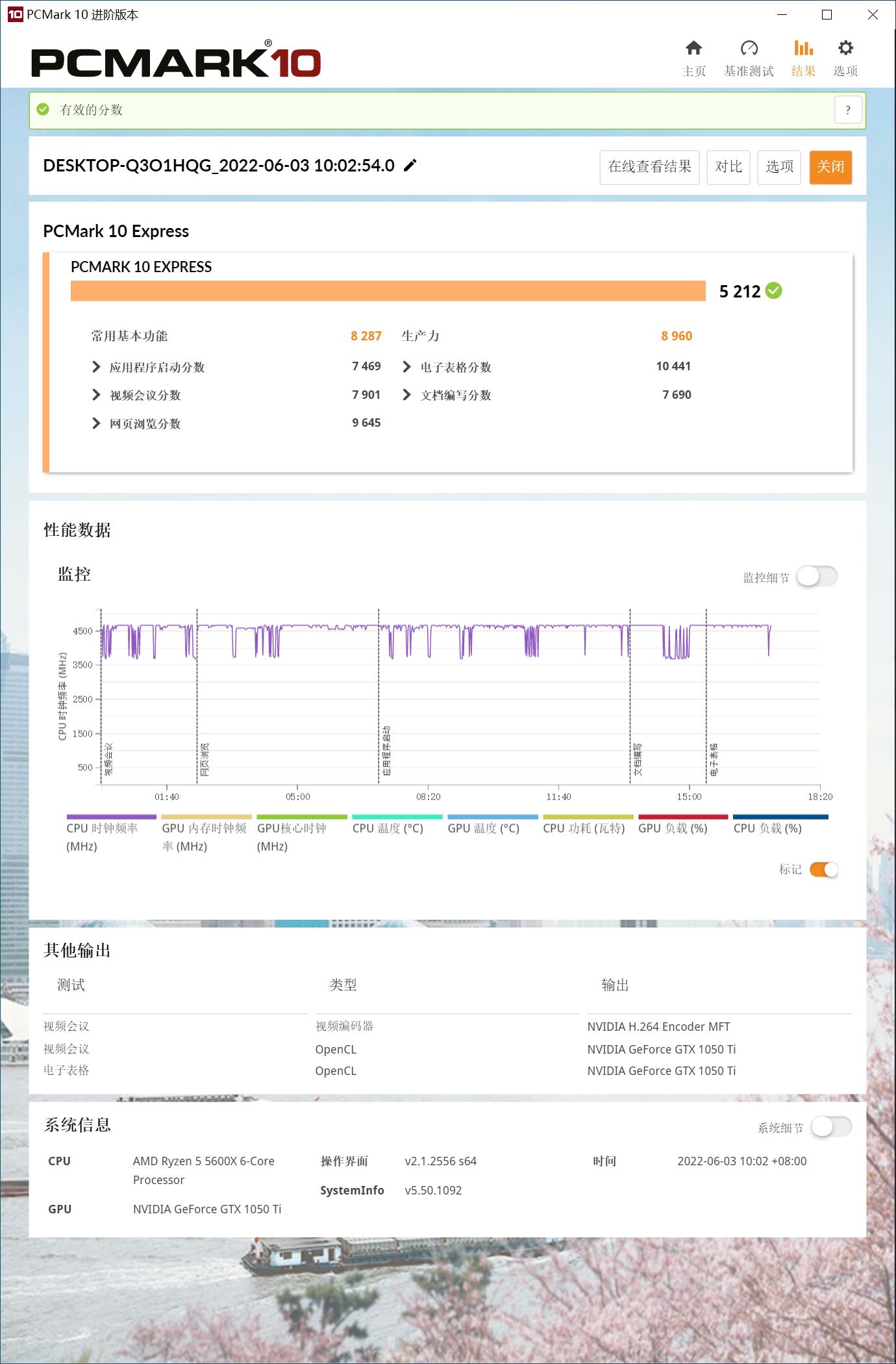This screenshot has width=896, height=1364.
Task: Expand 网页浏览分数 row
Action: [x=96, y=423]
